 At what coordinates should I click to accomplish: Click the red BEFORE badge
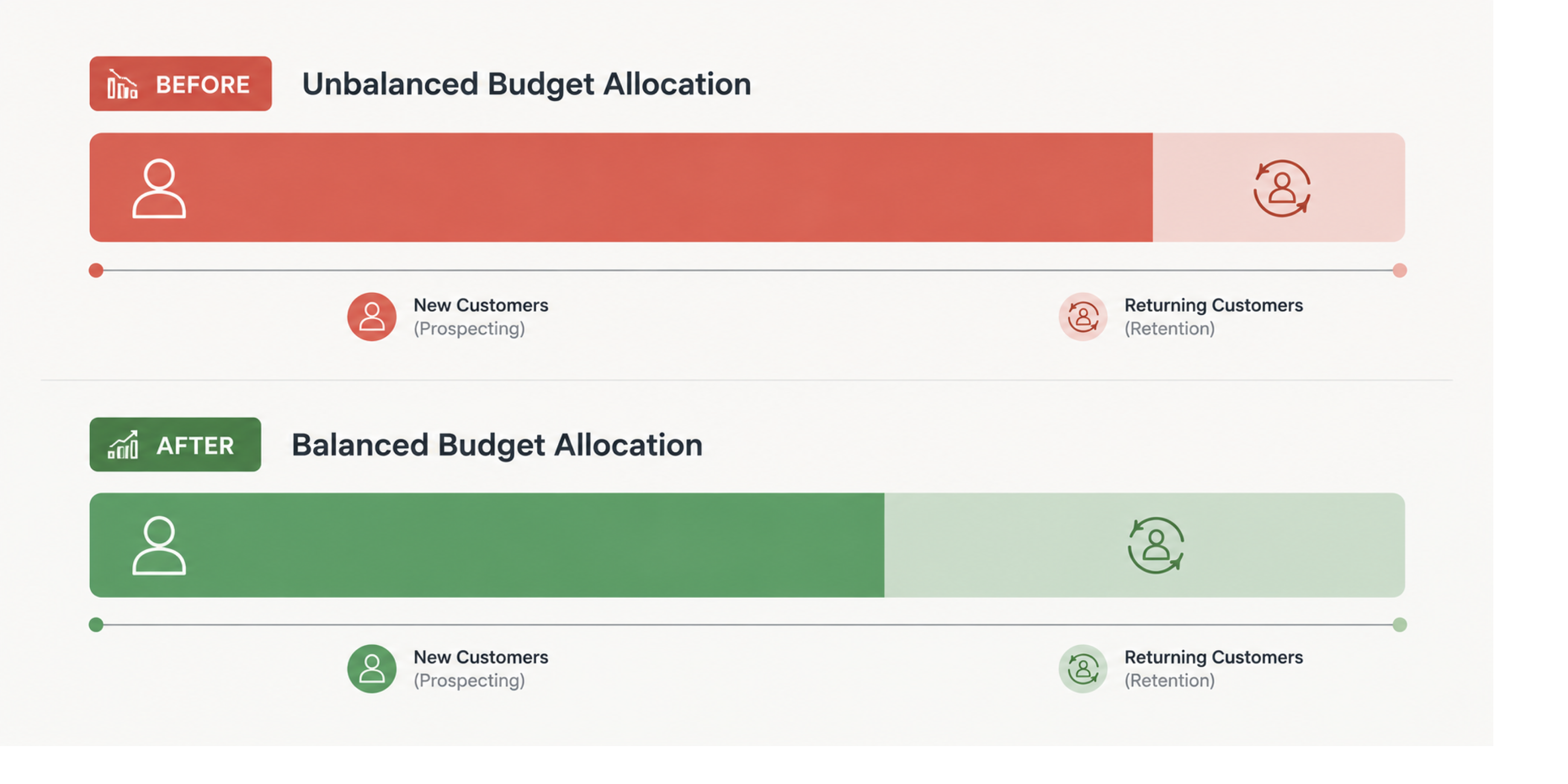181,84
